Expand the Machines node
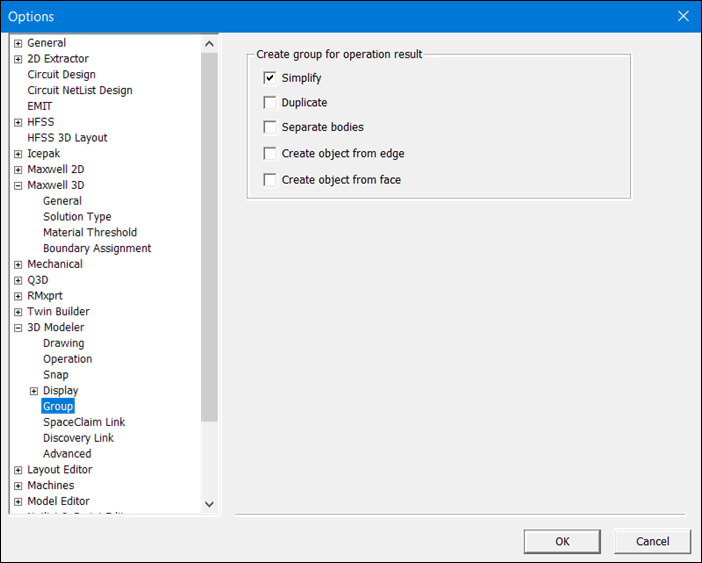This screenshot has height=563, width=702. click(18, 486)
